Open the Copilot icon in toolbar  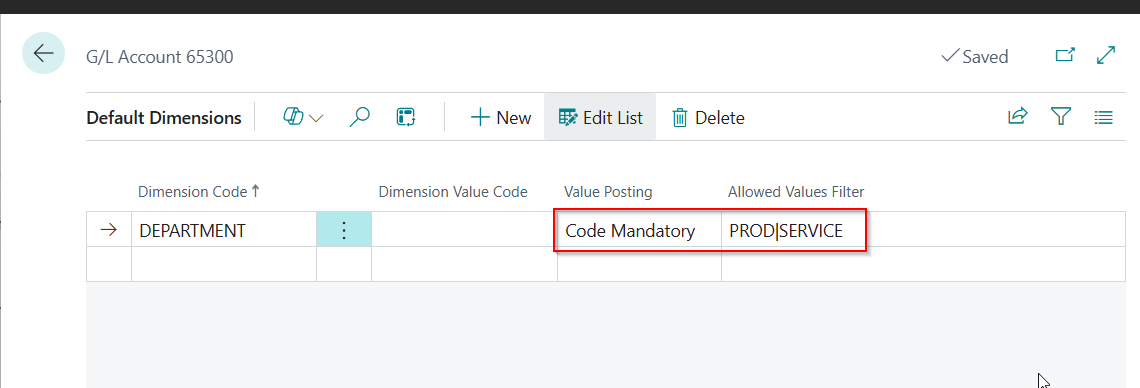pyautogui.click(x=293, y=117)
